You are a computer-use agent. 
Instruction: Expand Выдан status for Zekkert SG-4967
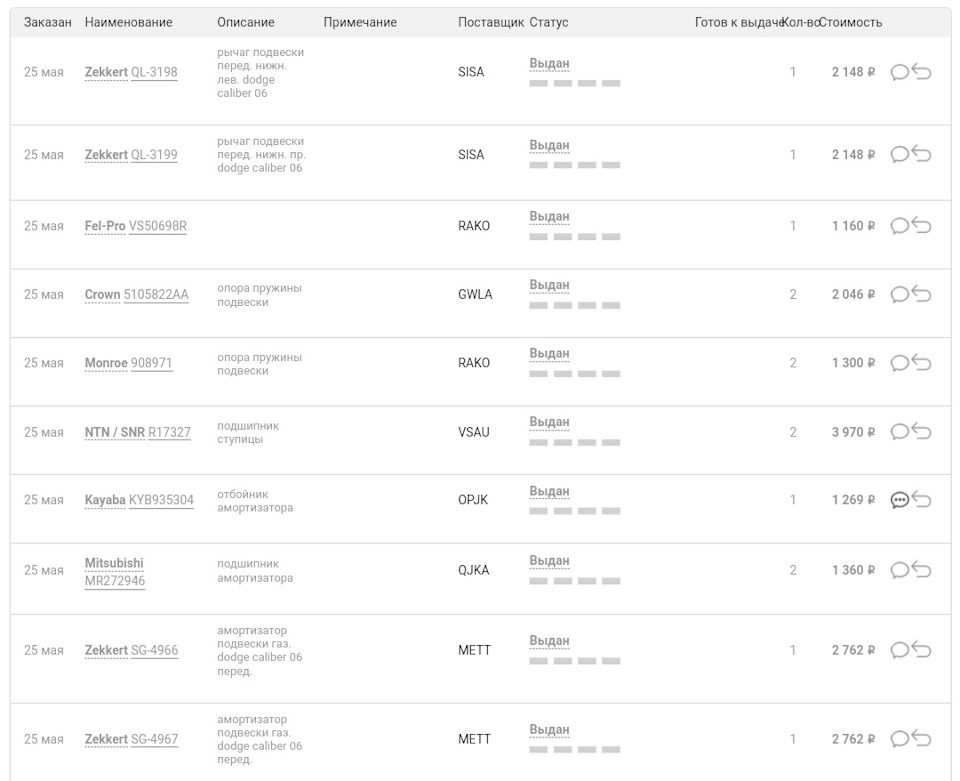click(x=549, y=730)
